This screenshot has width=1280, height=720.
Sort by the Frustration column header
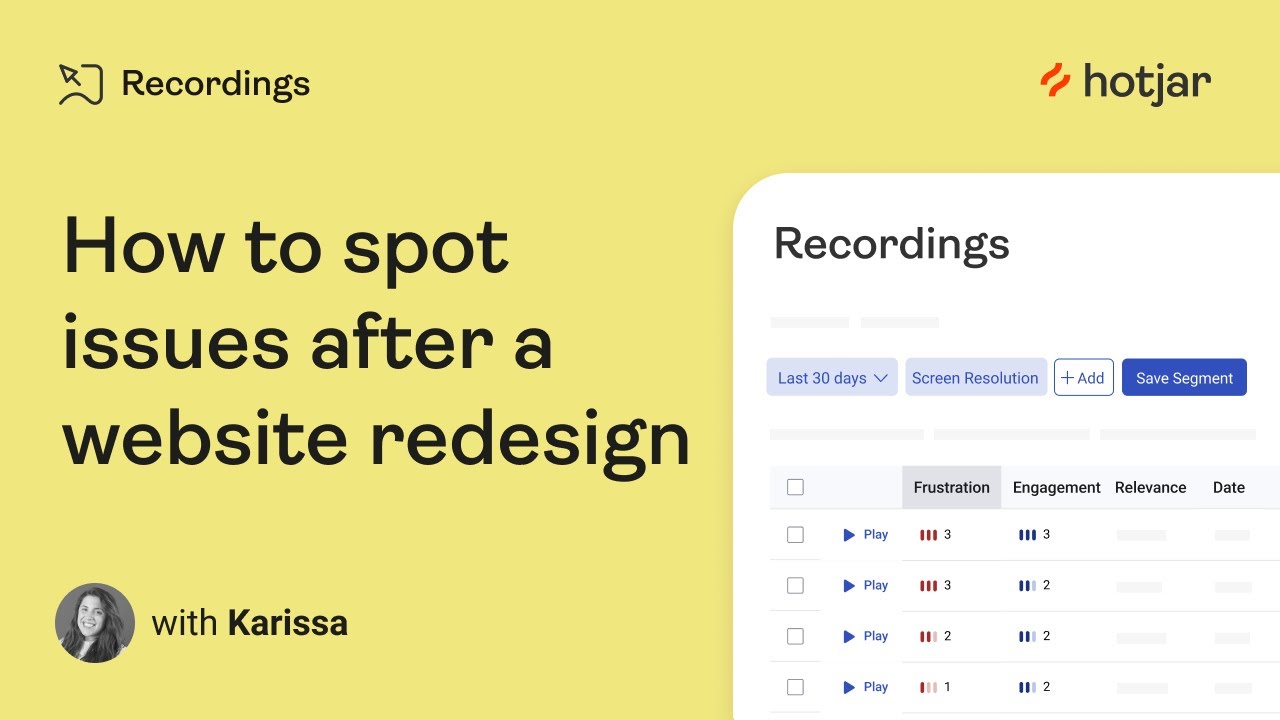tap(951, 488)
